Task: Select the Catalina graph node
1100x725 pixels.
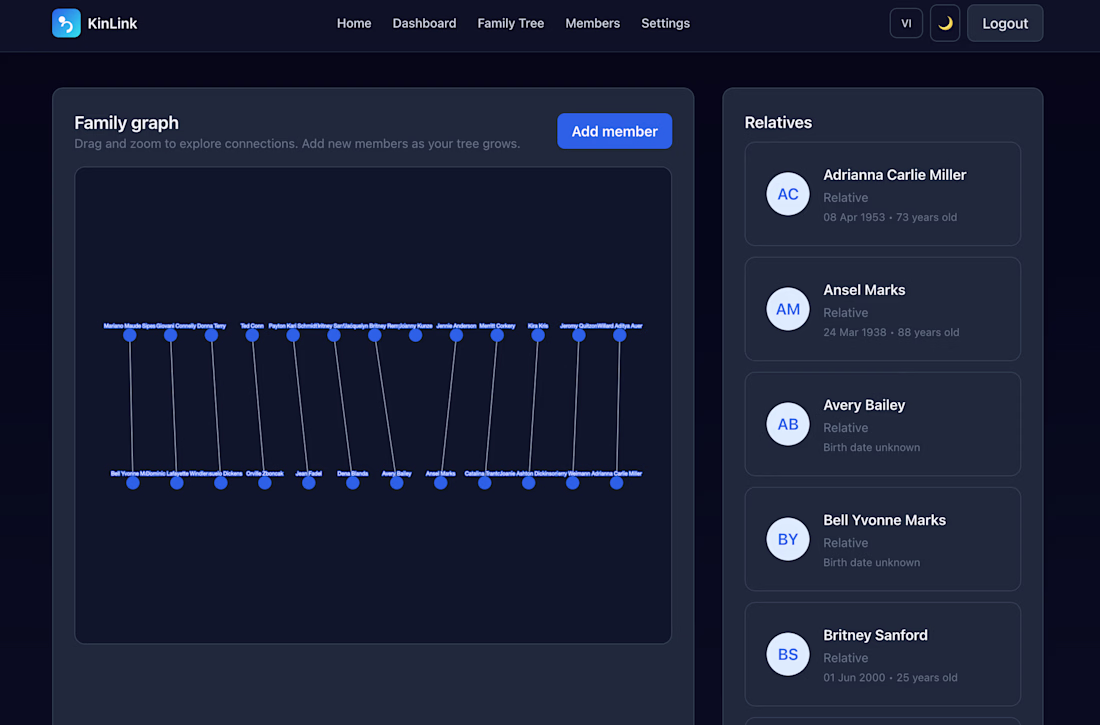Action: 485,483
